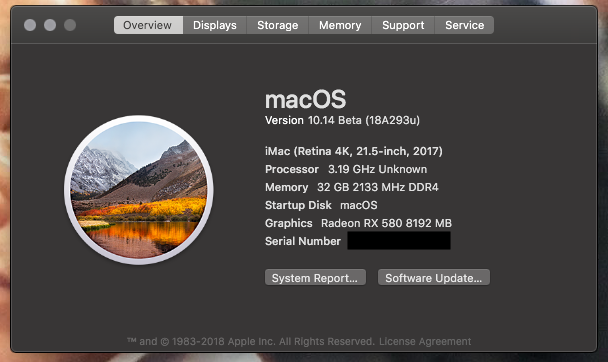
Task: Click the Software Update... button
Action: point(434,278)
